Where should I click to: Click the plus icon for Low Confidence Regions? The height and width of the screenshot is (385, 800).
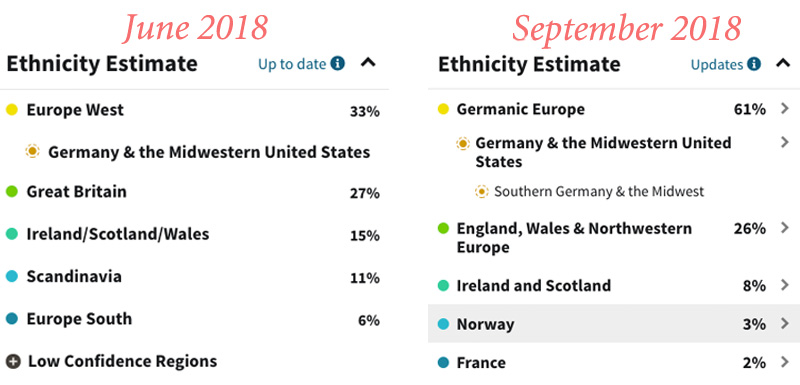(13, 362)
